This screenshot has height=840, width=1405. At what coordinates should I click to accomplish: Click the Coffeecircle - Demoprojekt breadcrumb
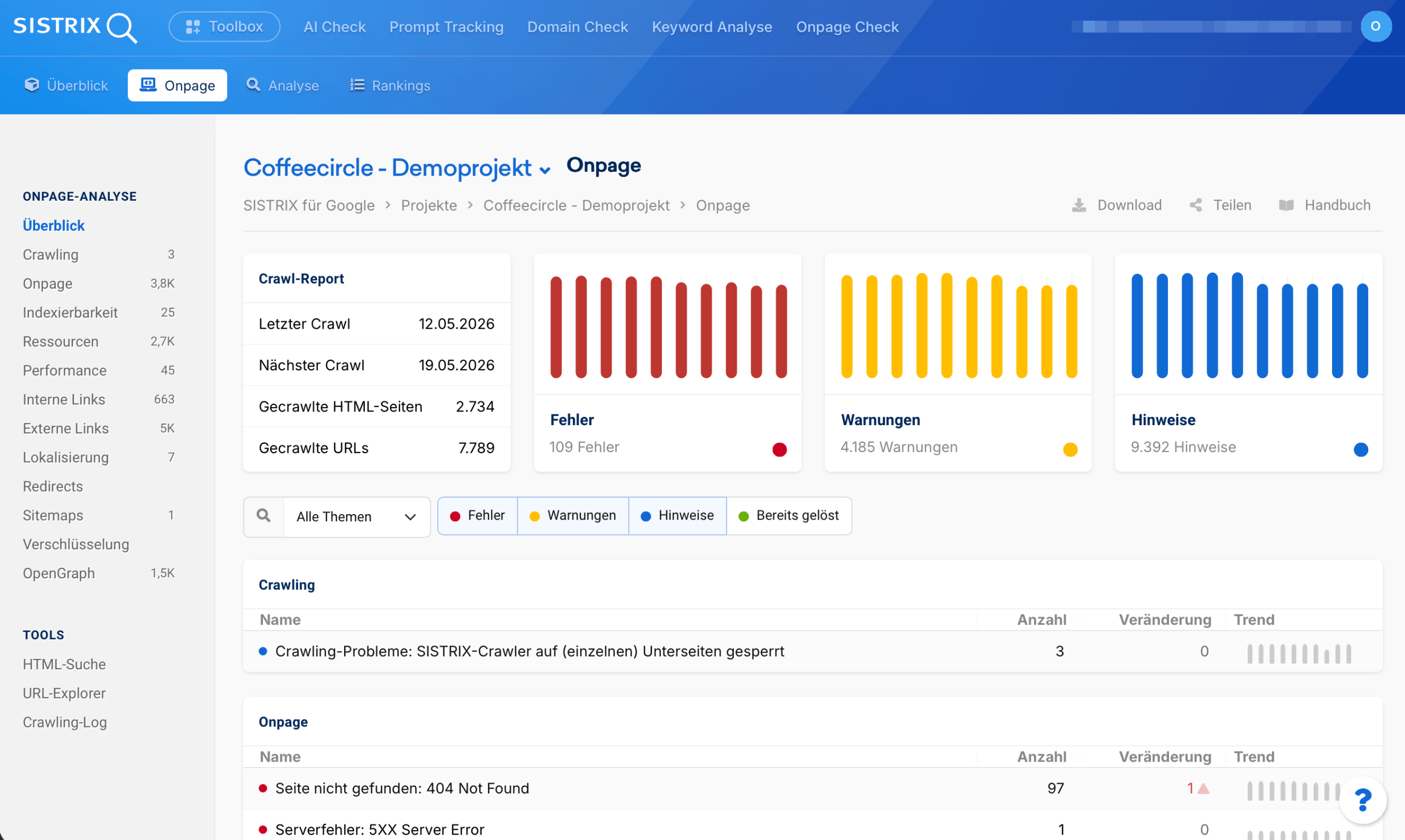pyautogui.click(x=576, y=205)
